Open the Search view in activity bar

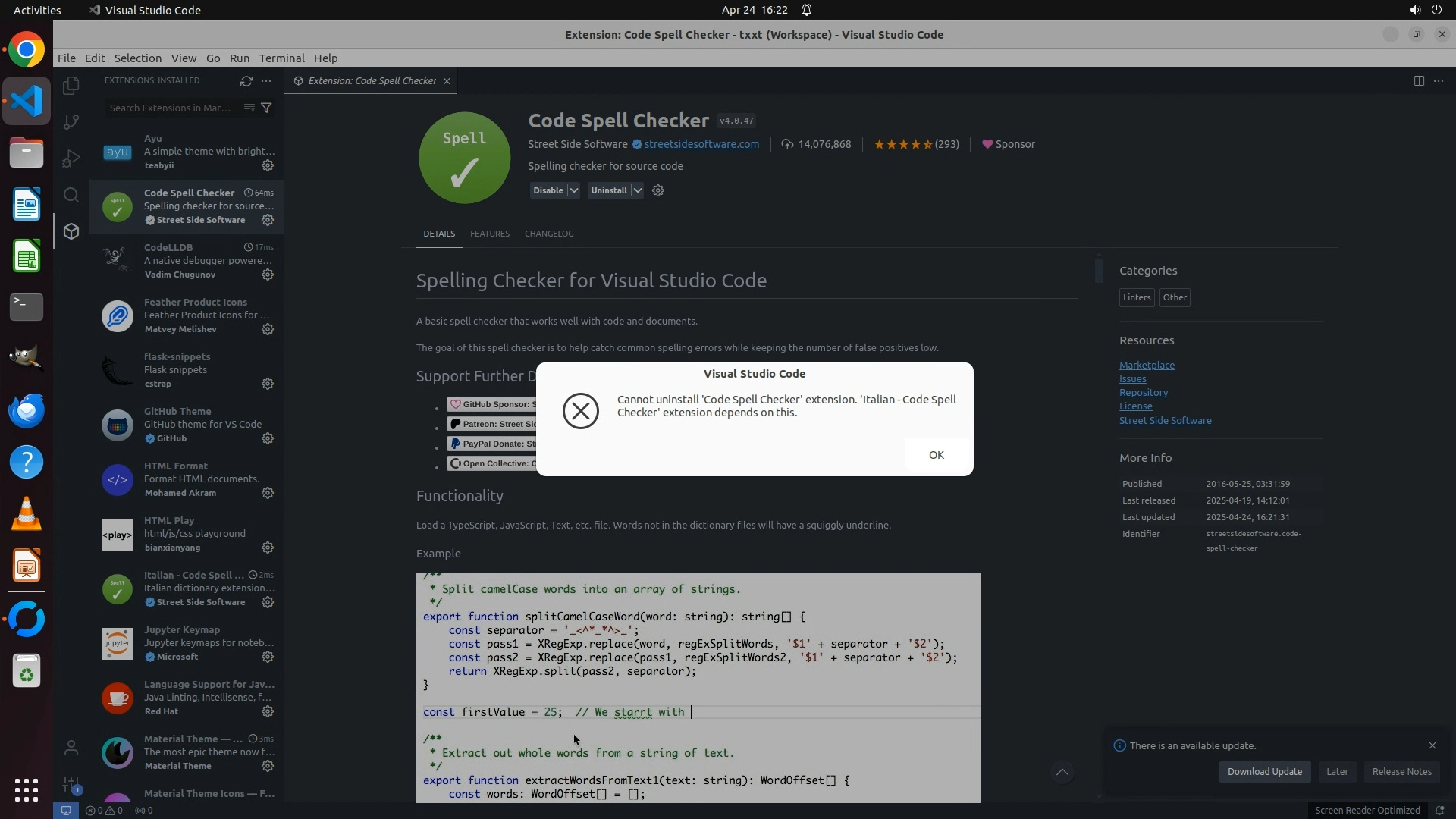click(x=71, y=195)
